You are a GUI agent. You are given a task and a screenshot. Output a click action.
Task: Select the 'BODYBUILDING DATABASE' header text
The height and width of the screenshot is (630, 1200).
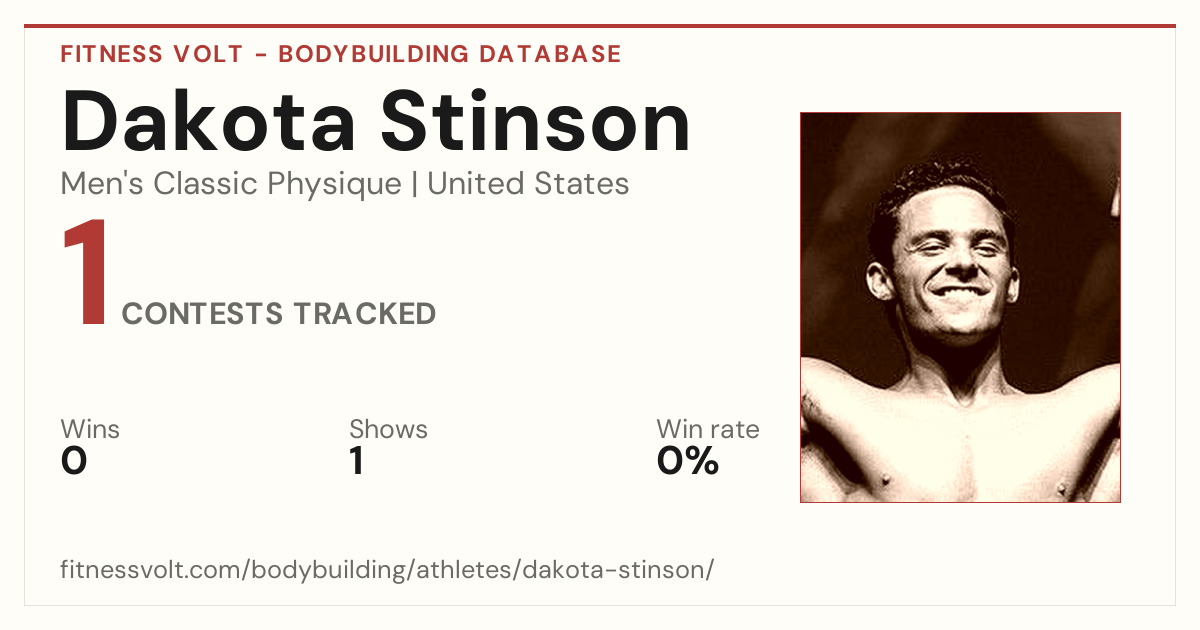(450, 54)
